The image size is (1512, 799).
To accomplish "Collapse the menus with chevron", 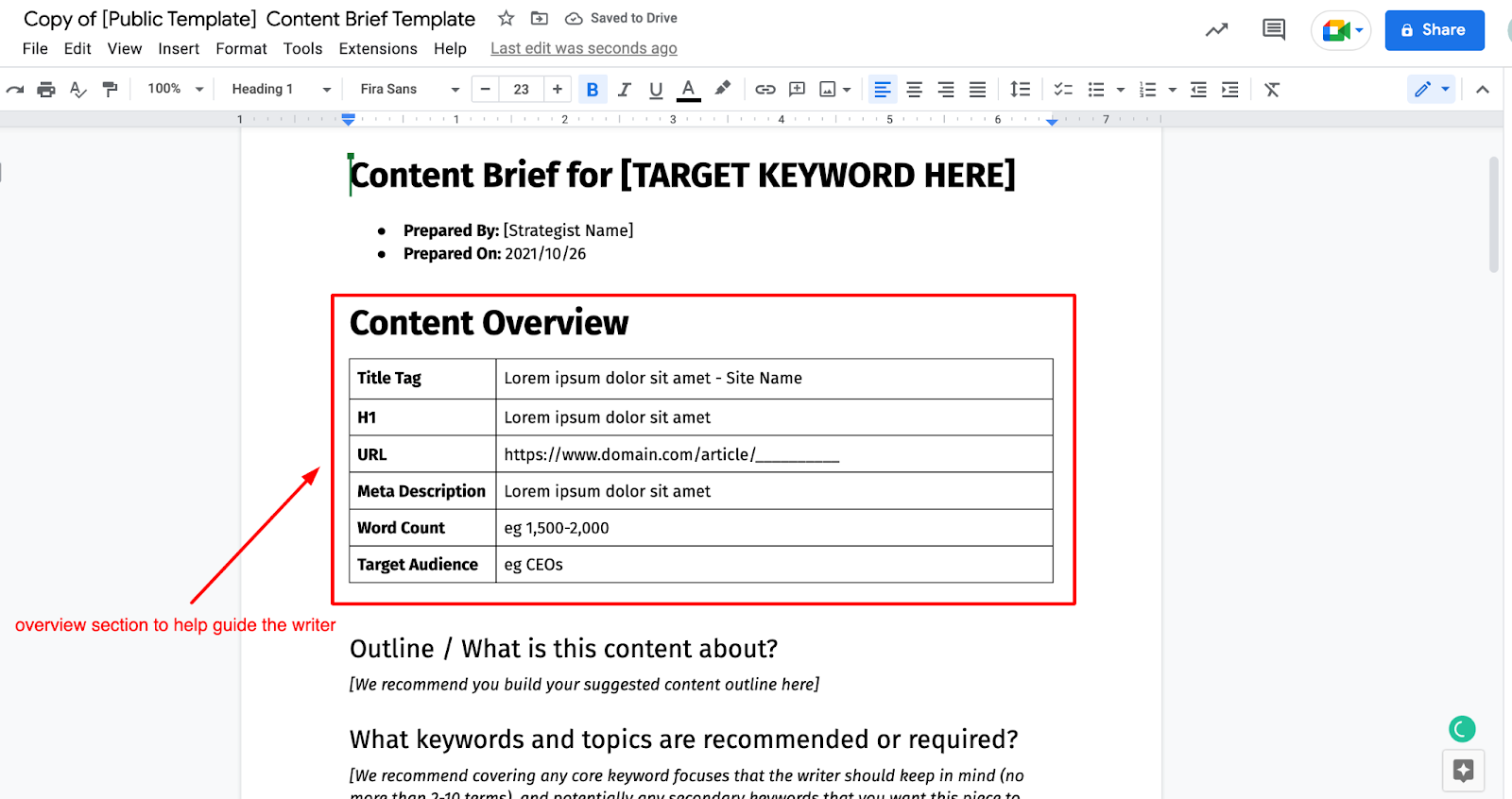I will point(1483,90).
